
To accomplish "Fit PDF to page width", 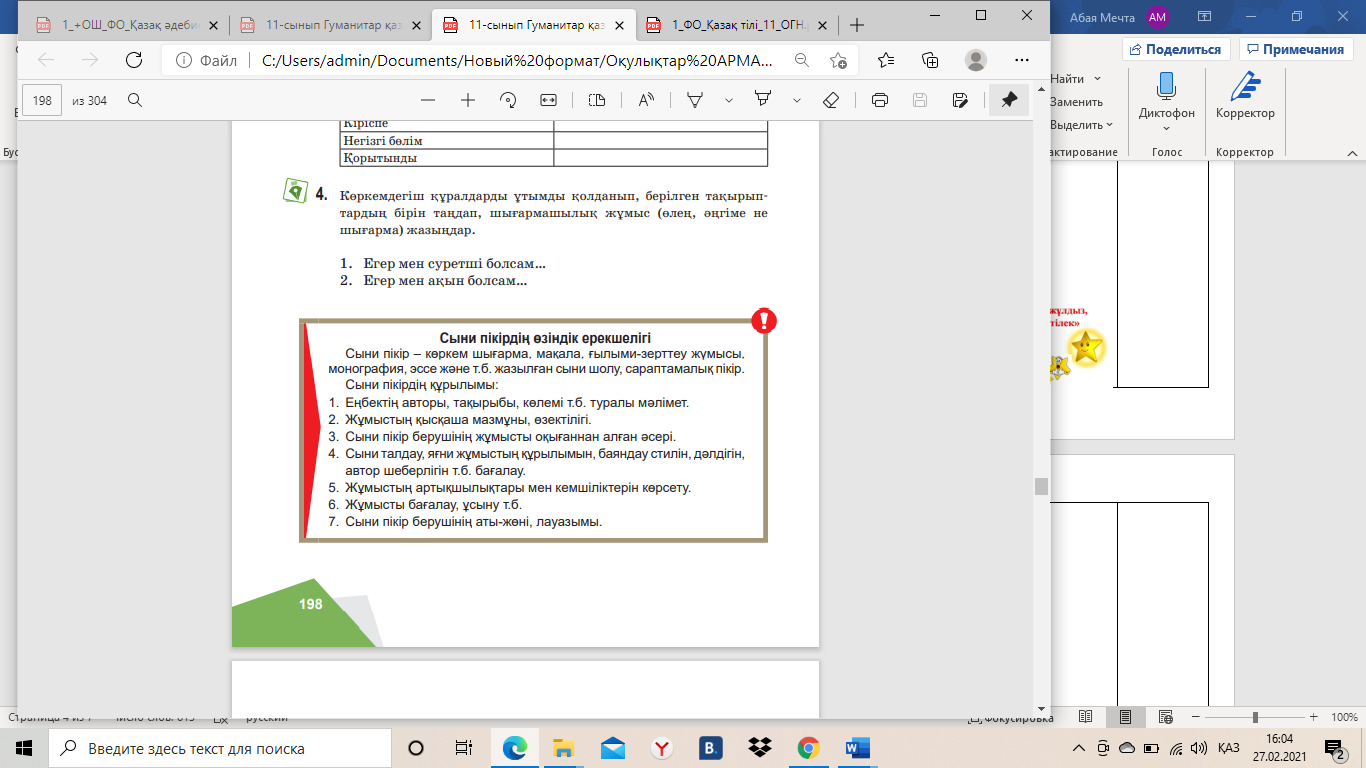I will click(x=548, y=100).
